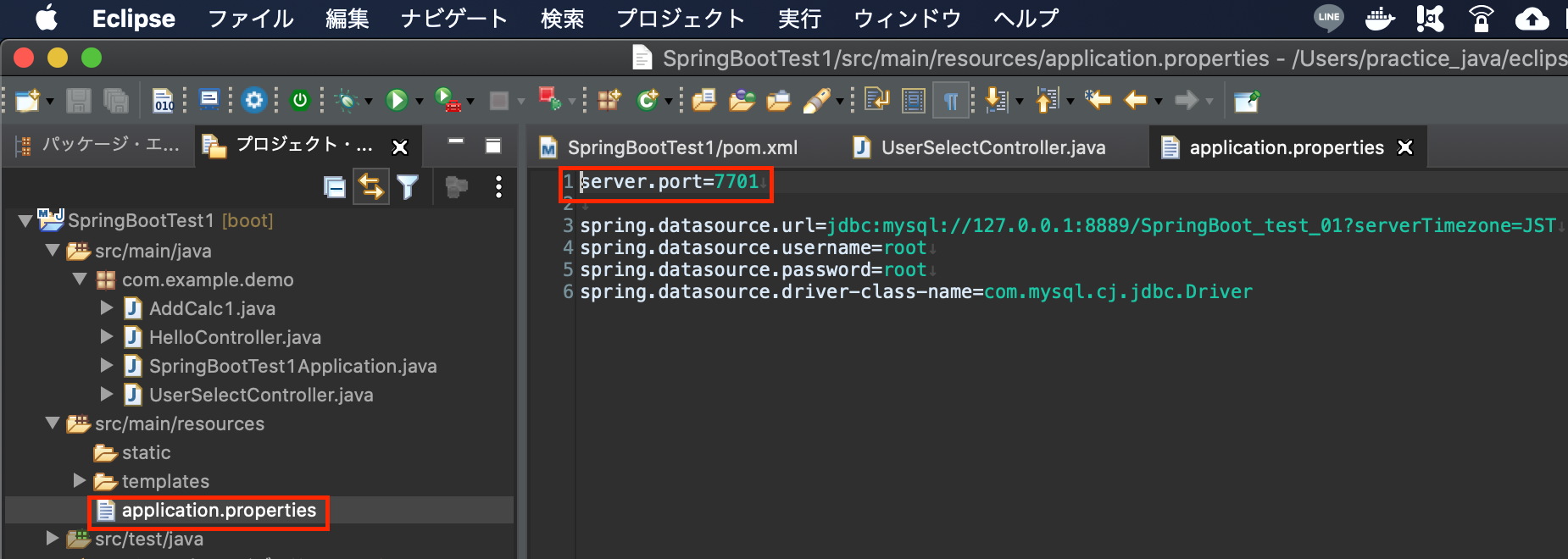Click the New Java Package icon

click(x=609, y=101)
